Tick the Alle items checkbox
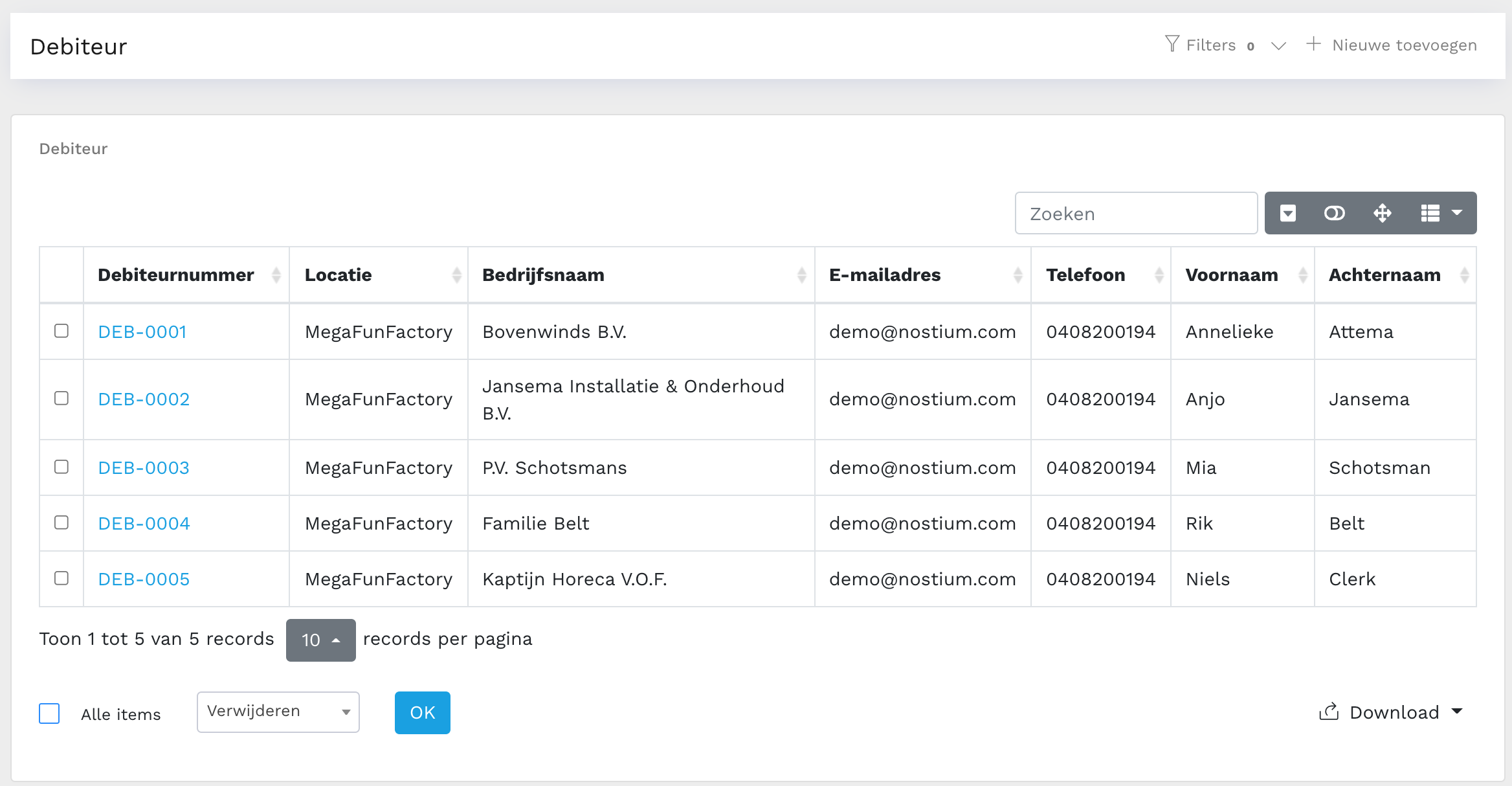This screenshot has height=786, width=1512. 50,713
